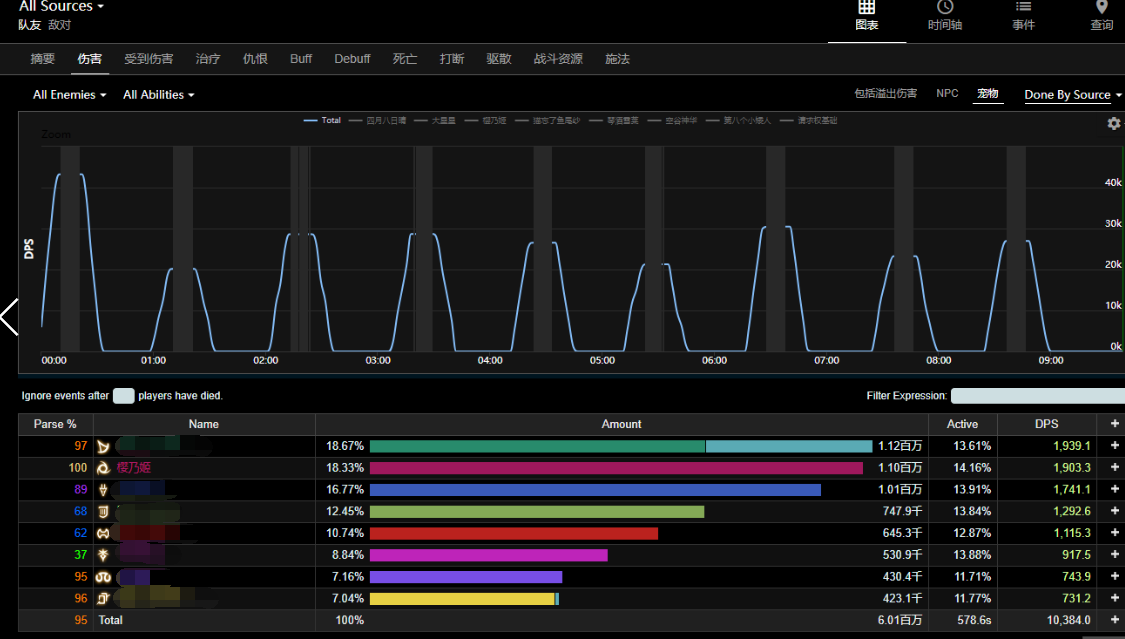The width and height of the screenshot is (1125, 639).
Task: Click the 查询 query pin icon
Action: tap(1101, 8)
